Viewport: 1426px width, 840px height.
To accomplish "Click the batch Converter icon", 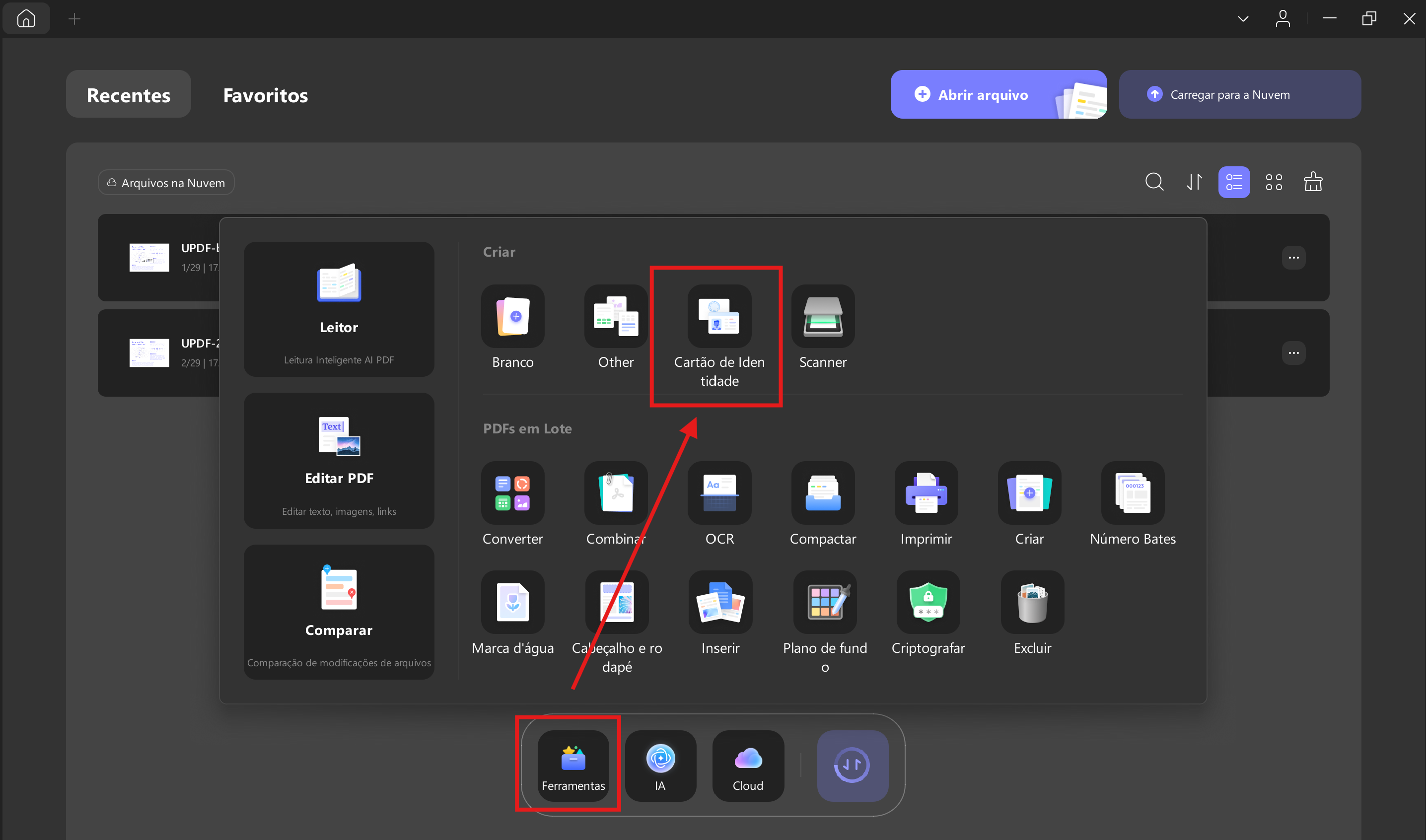I will 512,493.
